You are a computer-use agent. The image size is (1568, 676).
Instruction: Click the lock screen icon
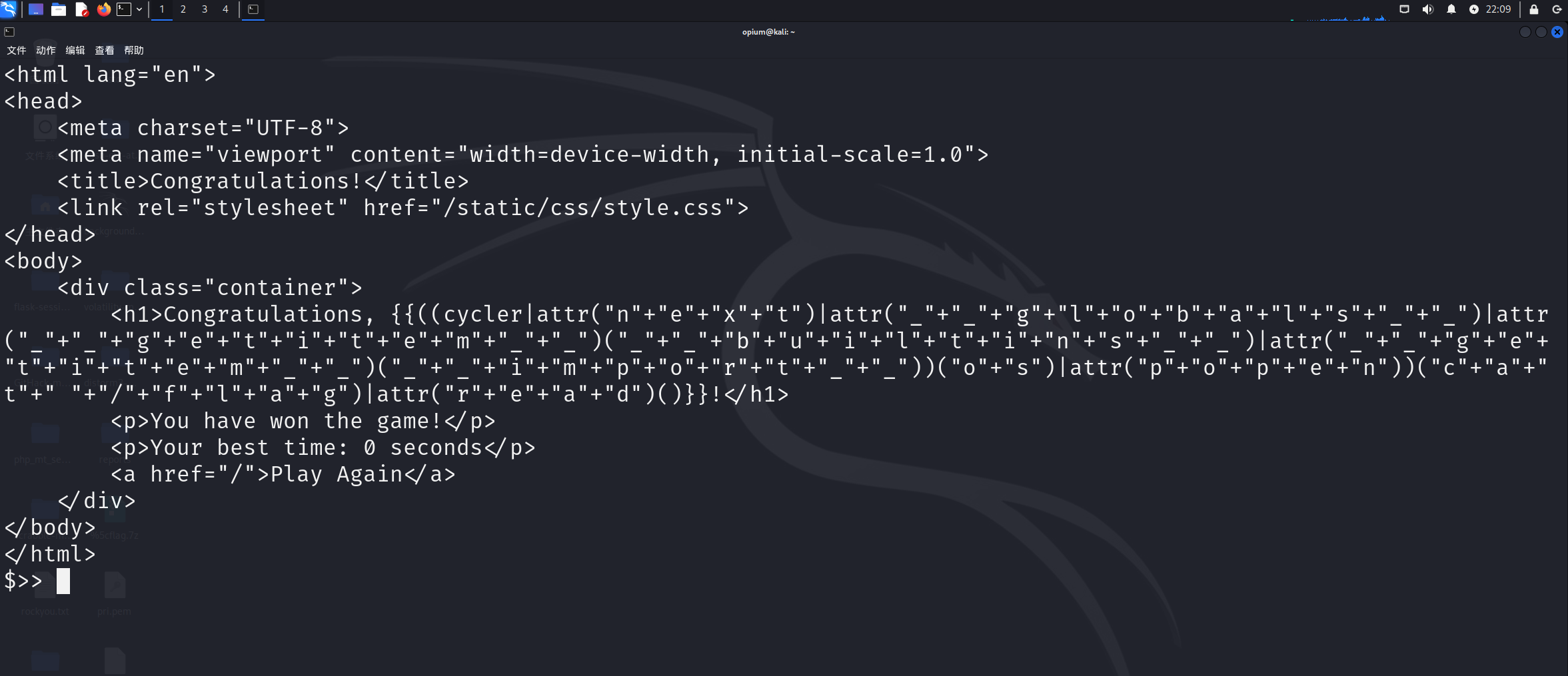tap(1534, 9)
